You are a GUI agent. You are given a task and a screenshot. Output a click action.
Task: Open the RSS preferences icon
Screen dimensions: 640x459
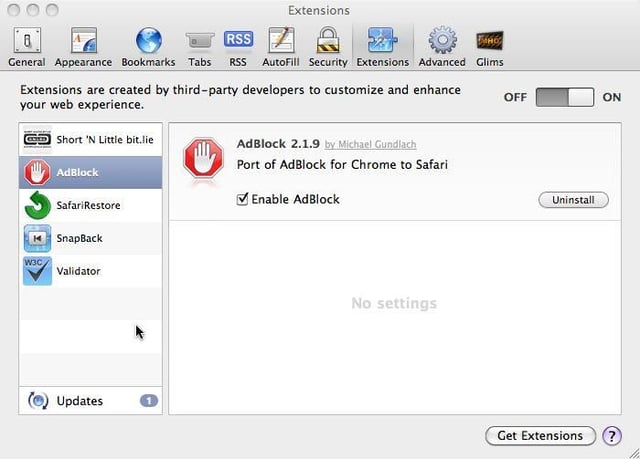coord(238,39)
